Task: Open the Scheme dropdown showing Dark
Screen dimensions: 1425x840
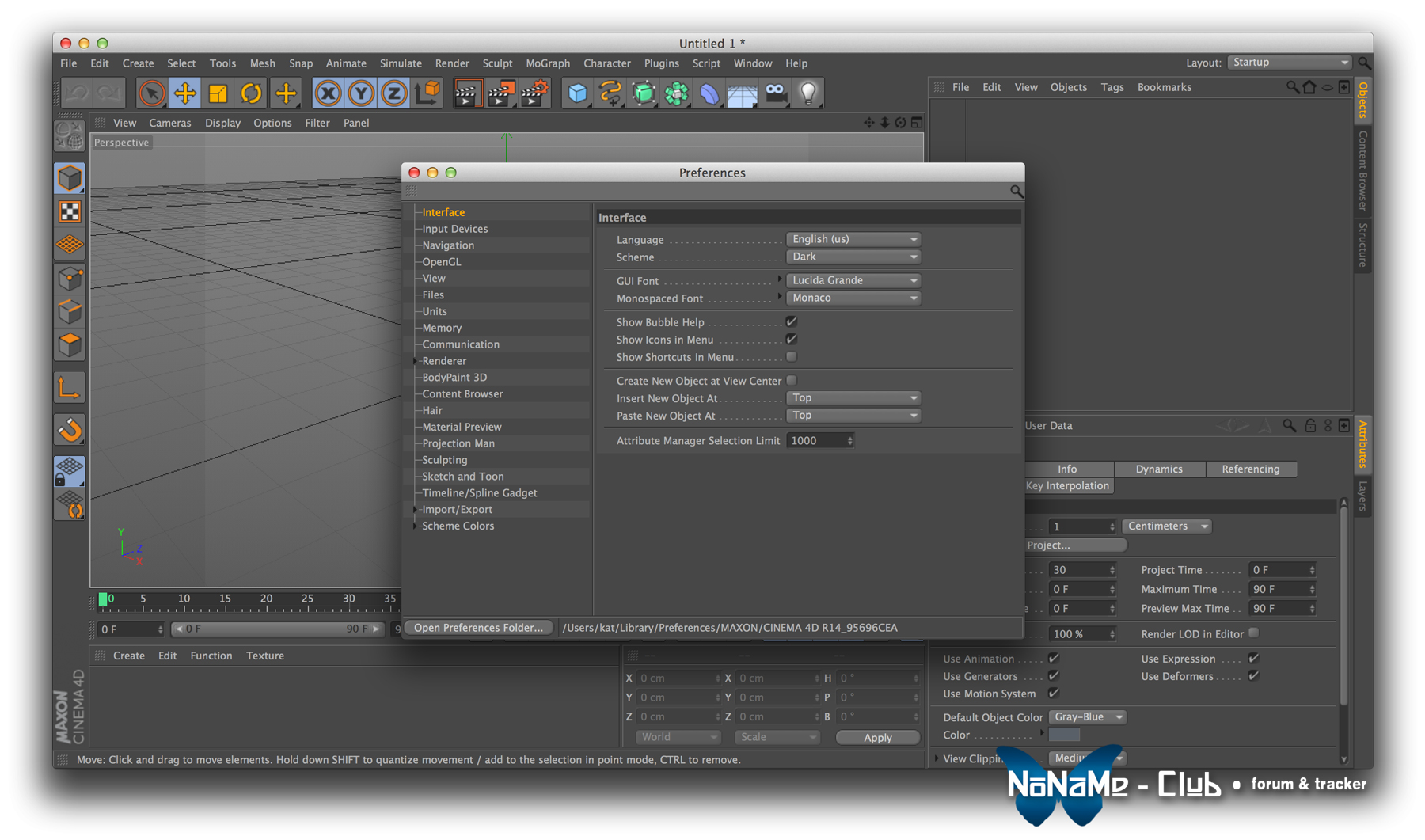Action: pos(853,257)
